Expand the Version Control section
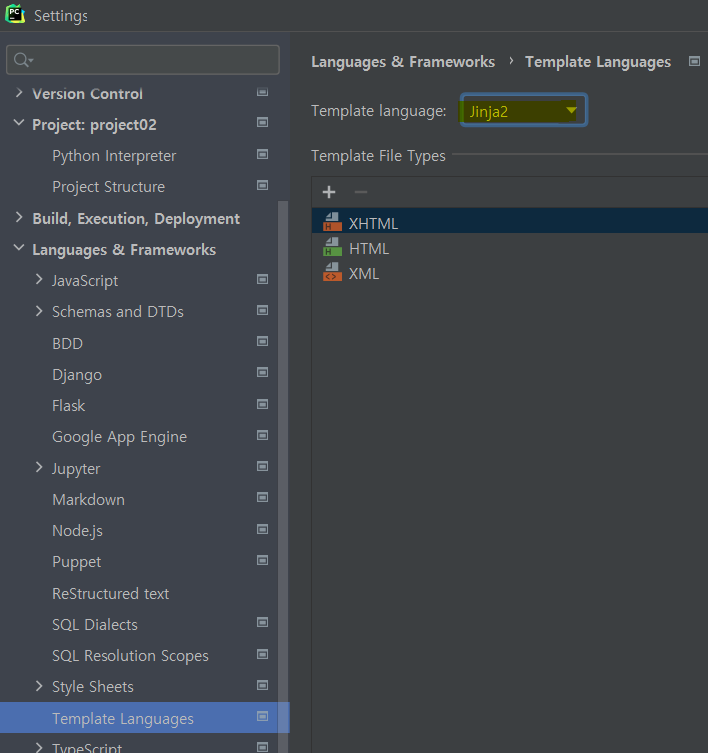Image resolution: width=708 pixels, height=753 pixels. [19, 93]
